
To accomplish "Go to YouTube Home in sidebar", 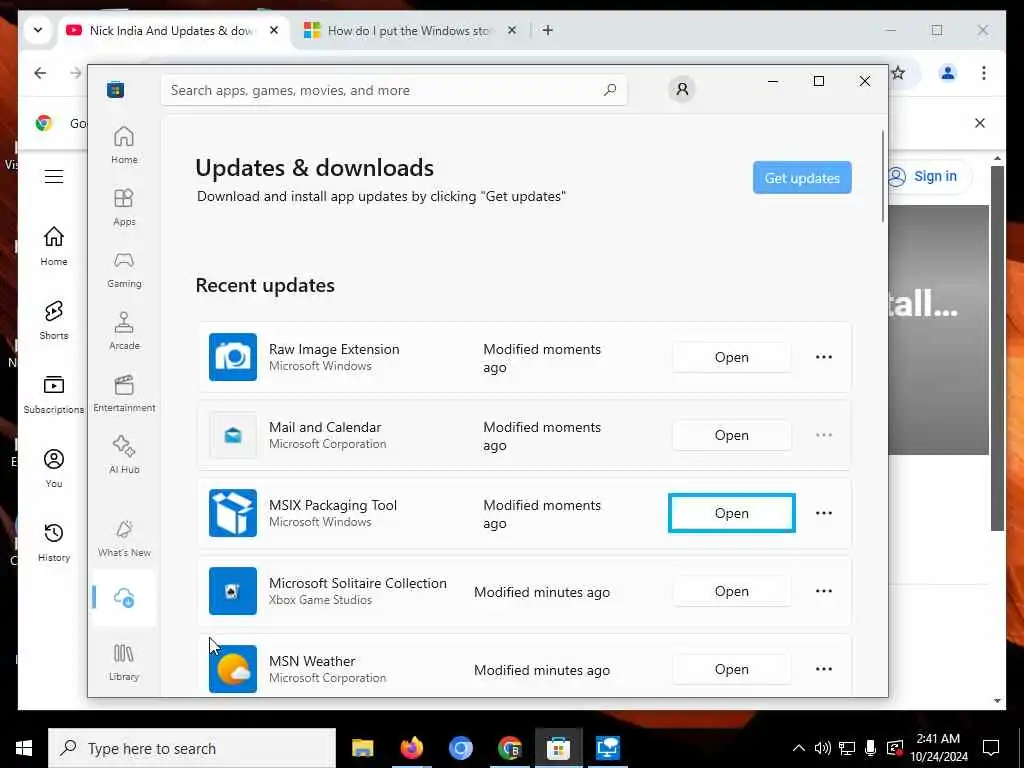I will pyautogui.click(x=54, y=246).
